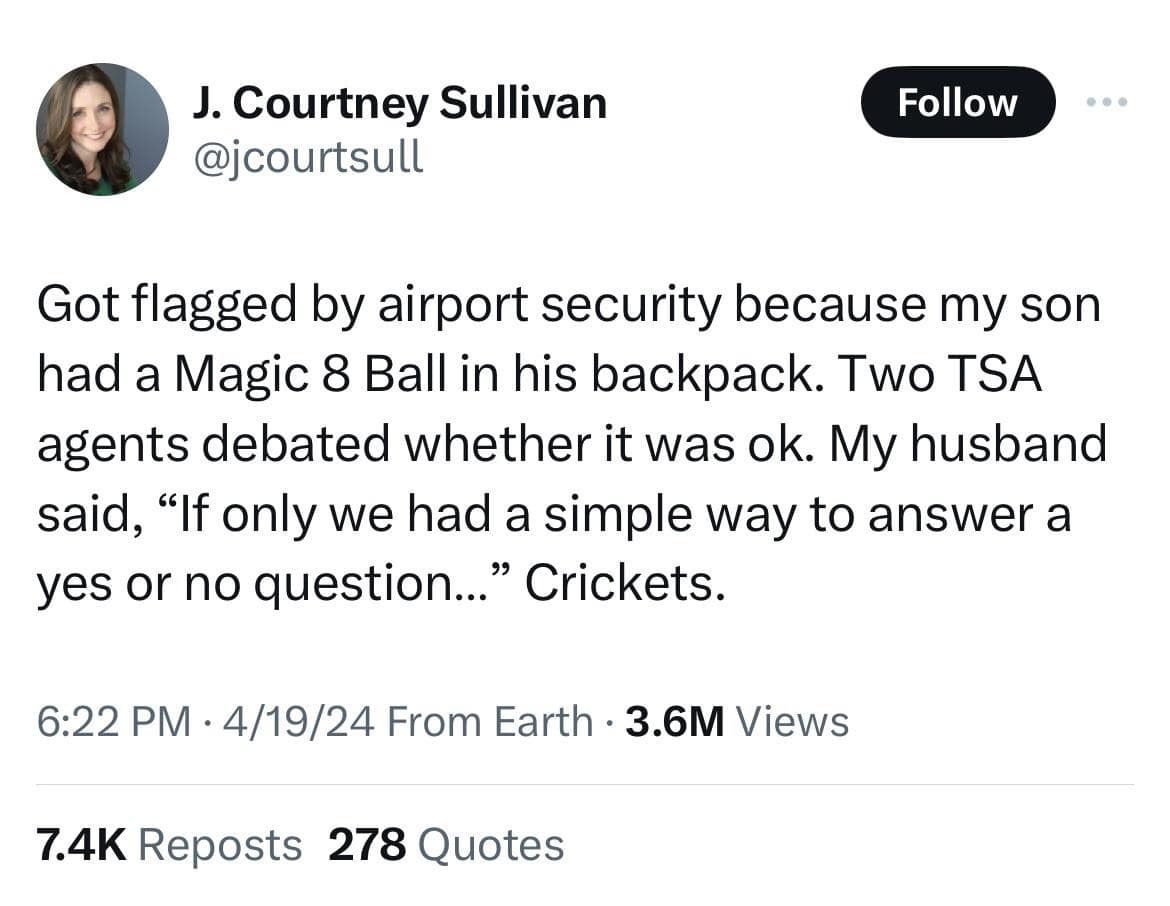View the 7.4K Reposts list
This screenshot has width=1170, height=906.
coord(169,845)
